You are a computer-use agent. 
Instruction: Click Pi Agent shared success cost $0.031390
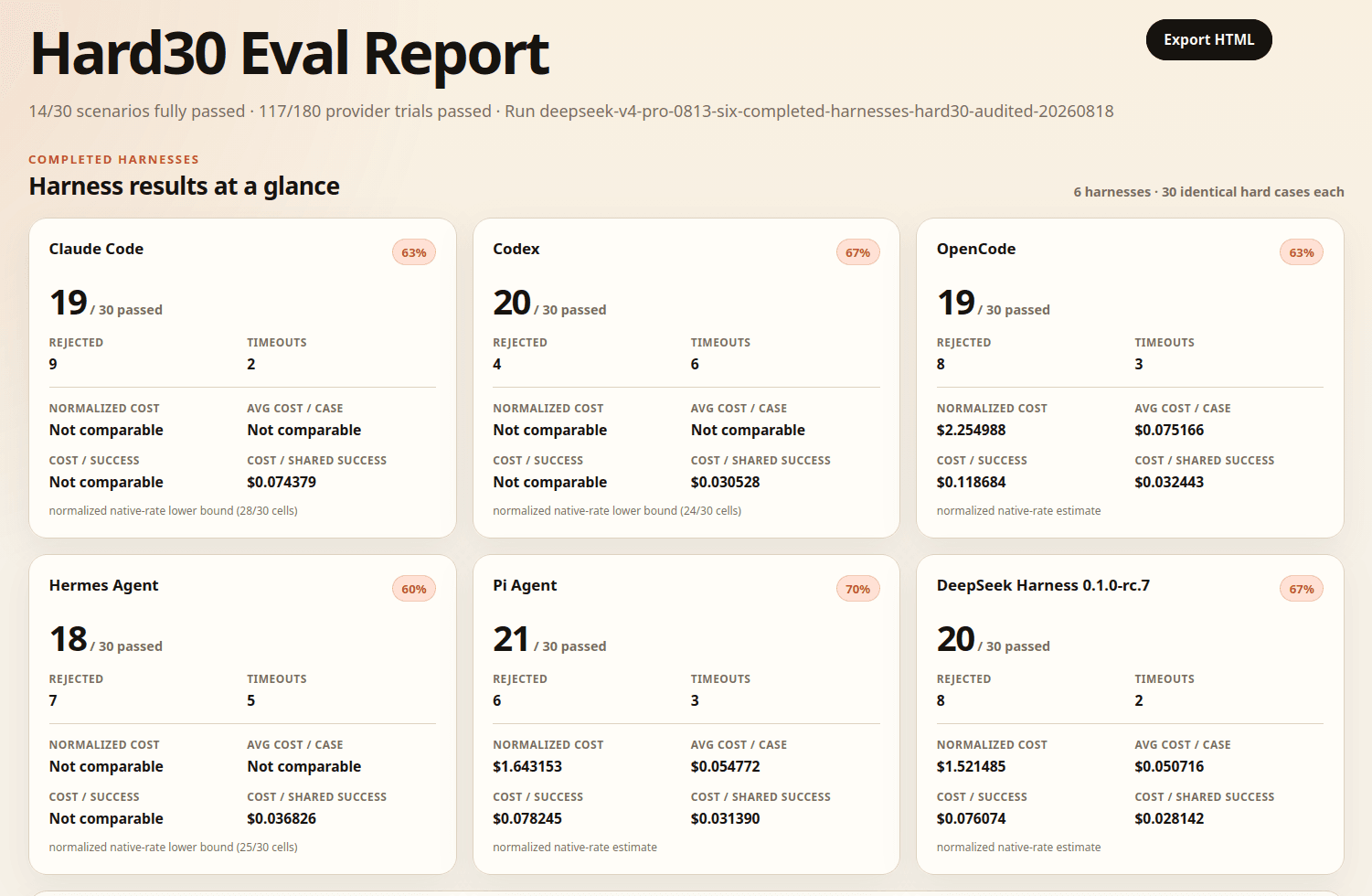[726, 818]
